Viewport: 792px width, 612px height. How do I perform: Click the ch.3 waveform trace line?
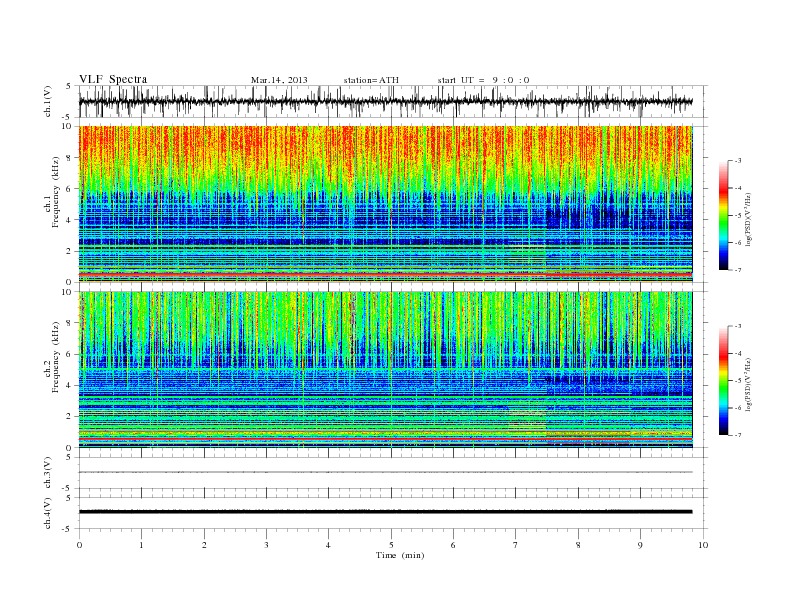(x=385, y=472)
